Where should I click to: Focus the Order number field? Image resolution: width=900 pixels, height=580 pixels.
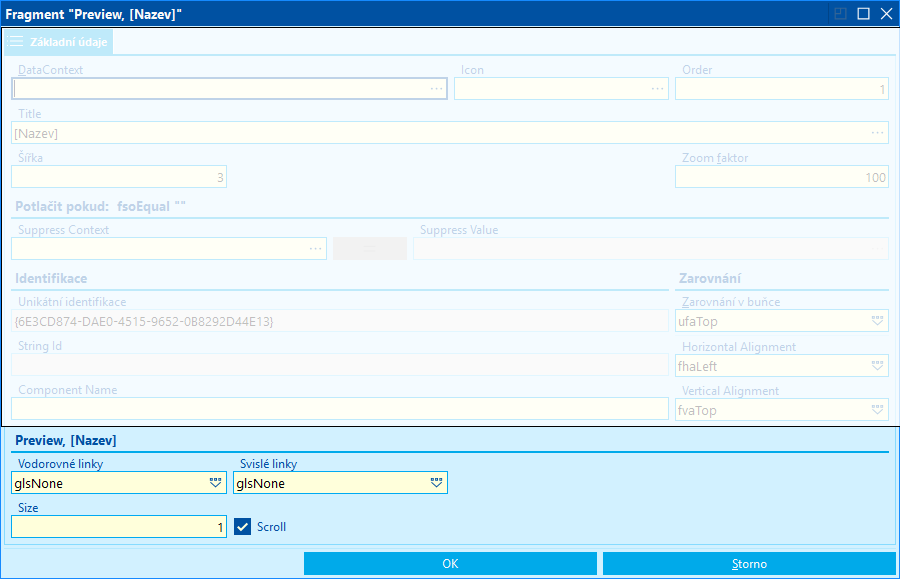tap(782, 89)
